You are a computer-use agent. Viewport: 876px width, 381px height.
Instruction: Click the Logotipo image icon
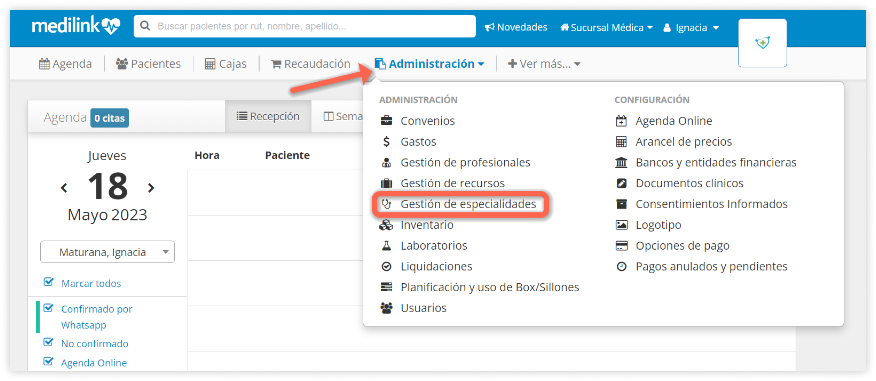621,225
